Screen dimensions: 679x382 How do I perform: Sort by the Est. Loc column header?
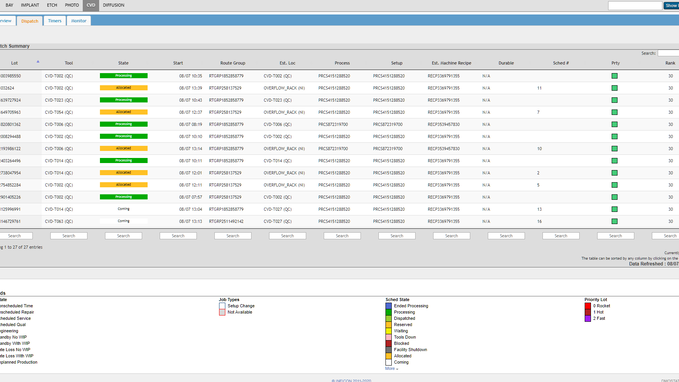coord(288,63)
